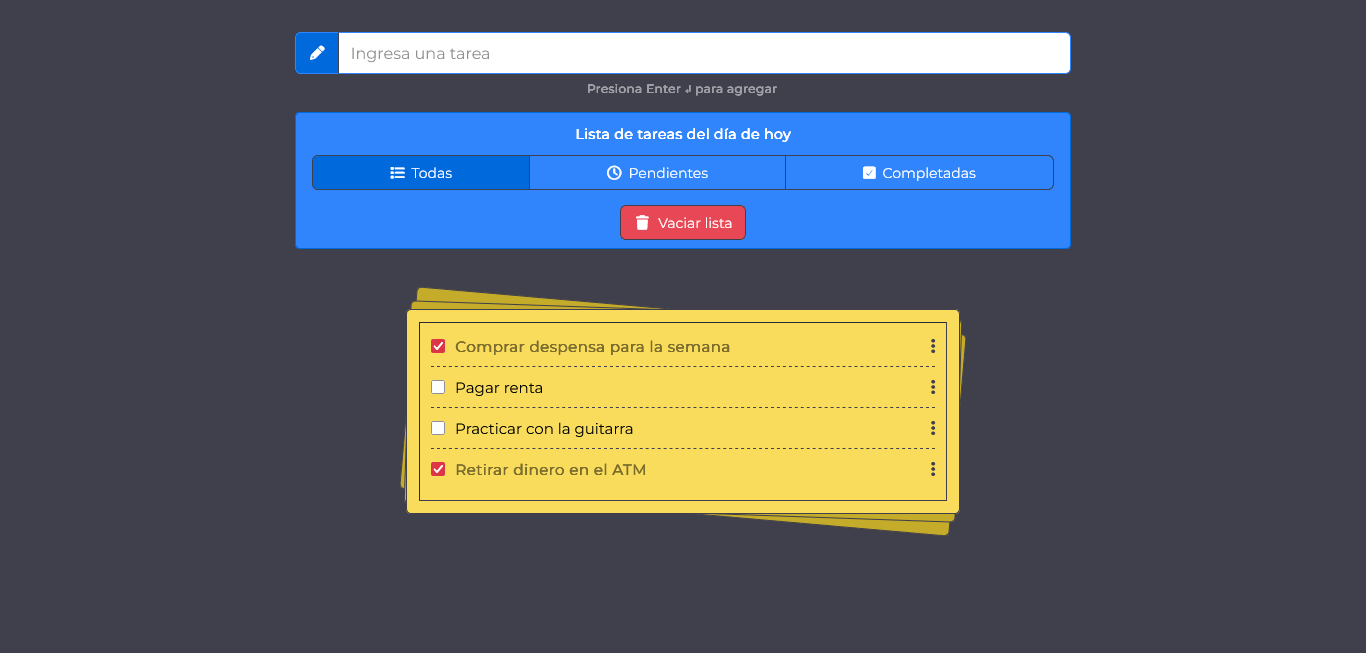Check the Pagar renta checkbox
Image resolution: width=1366 pixels, height=653 pixels.
(x=438, y=386)
